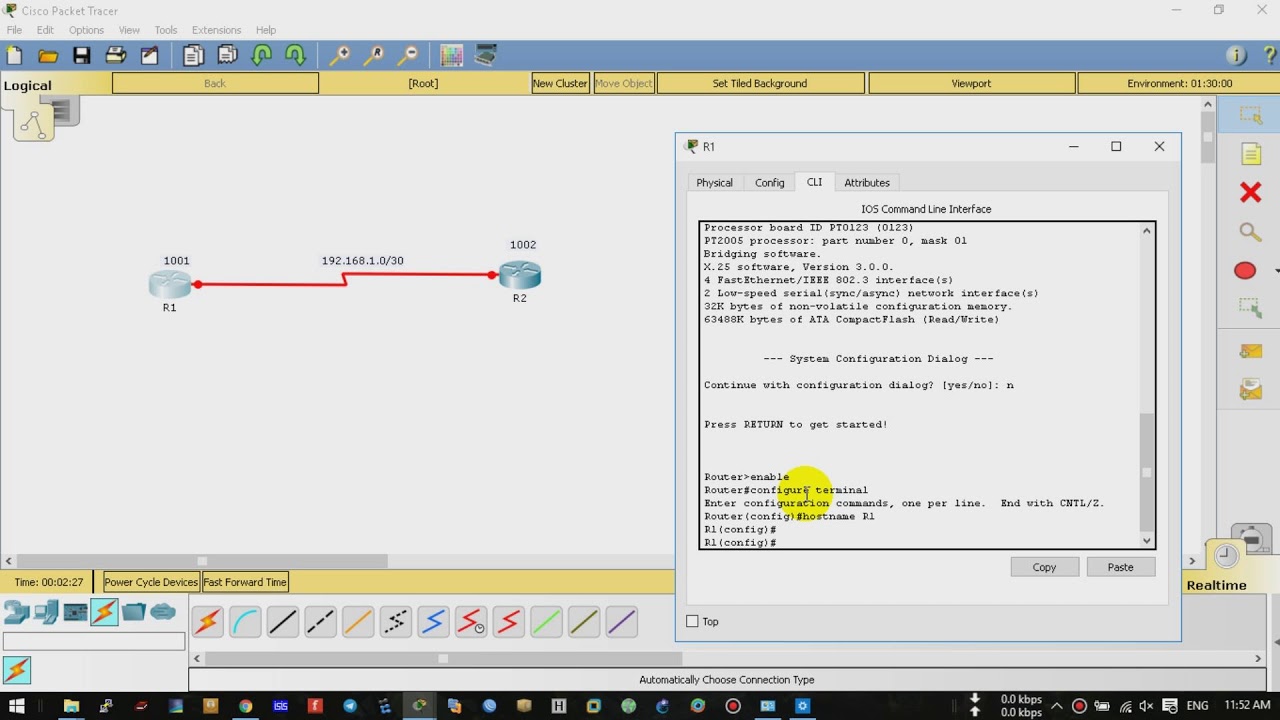1280x720 pixels.
Task: Pick the Copper Cross-Over dashed cable
Action: (x=320, y=622)
